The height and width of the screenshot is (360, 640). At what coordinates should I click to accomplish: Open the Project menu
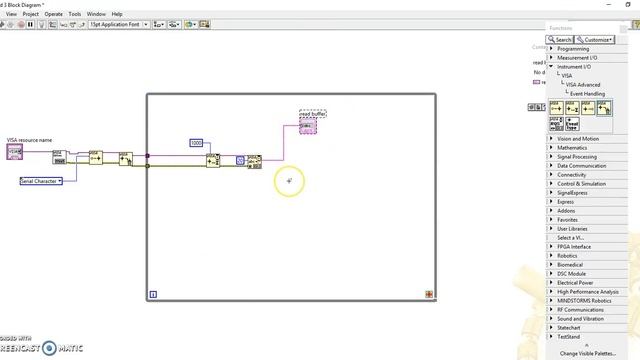pos(31,14)
